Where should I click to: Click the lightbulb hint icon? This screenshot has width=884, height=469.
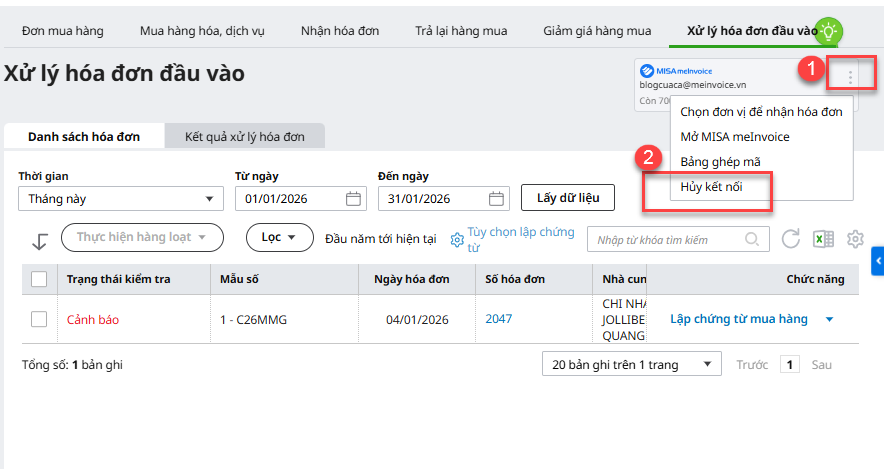828,31
